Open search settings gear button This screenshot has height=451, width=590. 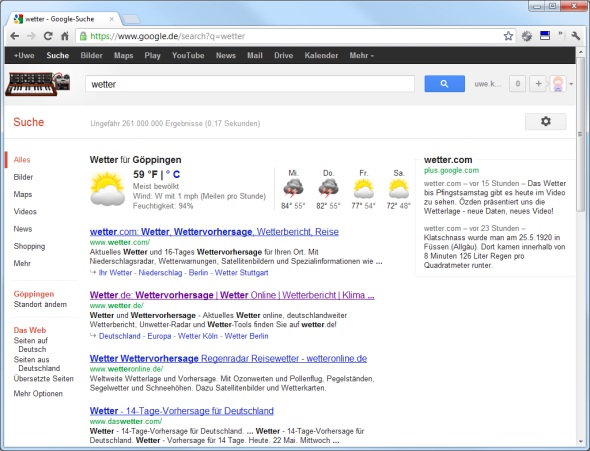pos(546,121)
